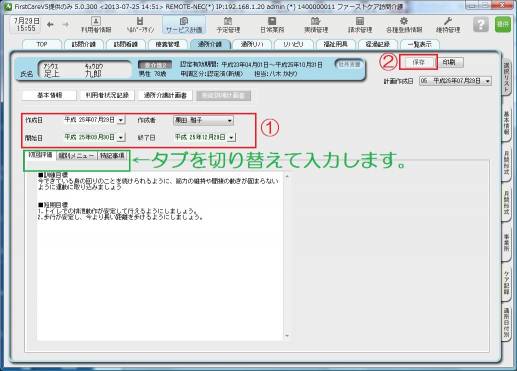Open the 作成者 name dropdown

point(203,120)
